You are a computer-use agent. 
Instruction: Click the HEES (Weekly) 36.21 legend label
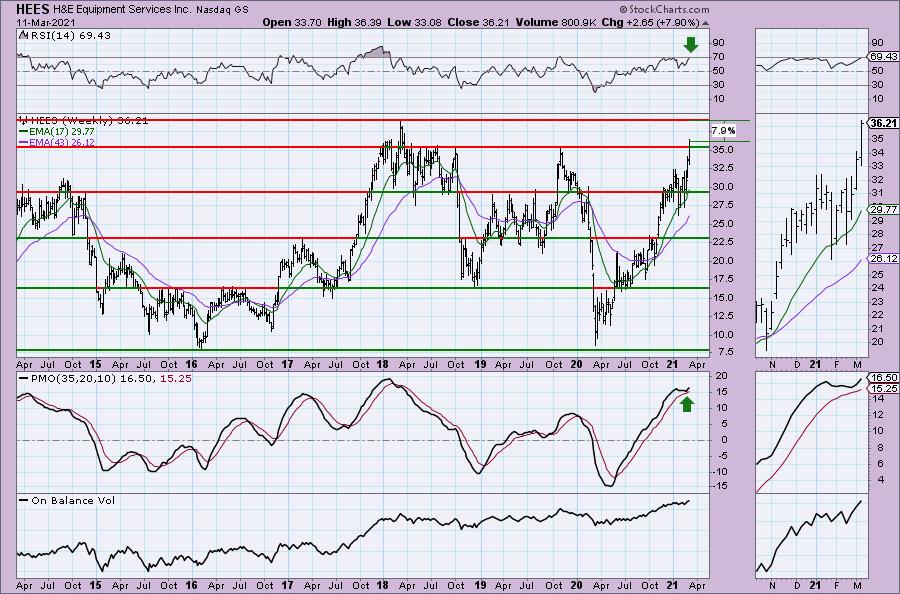89,121
